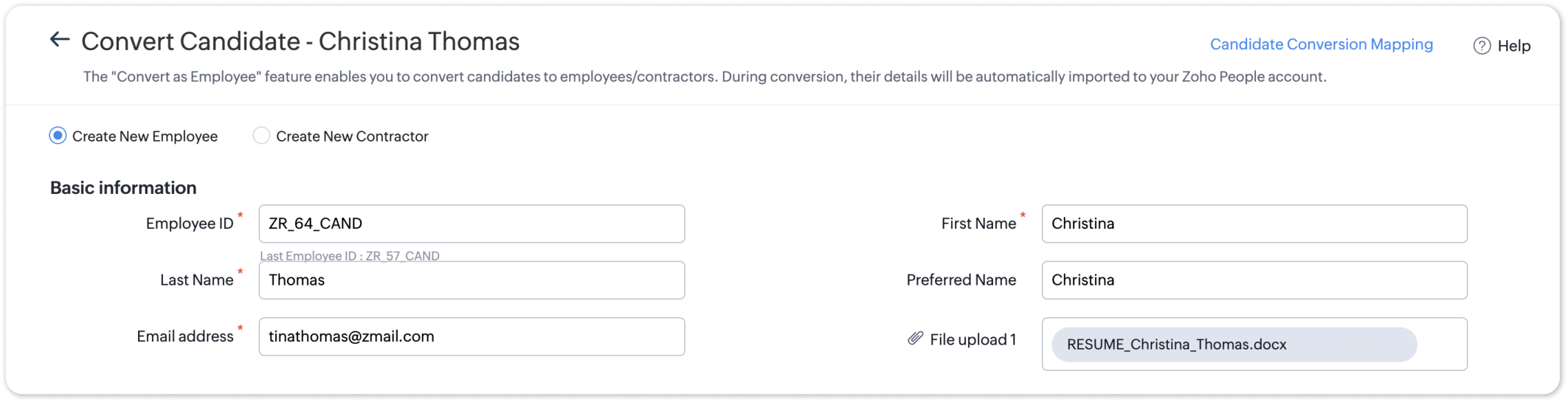Click empty space in the File upload box

tap(1441, 344)
